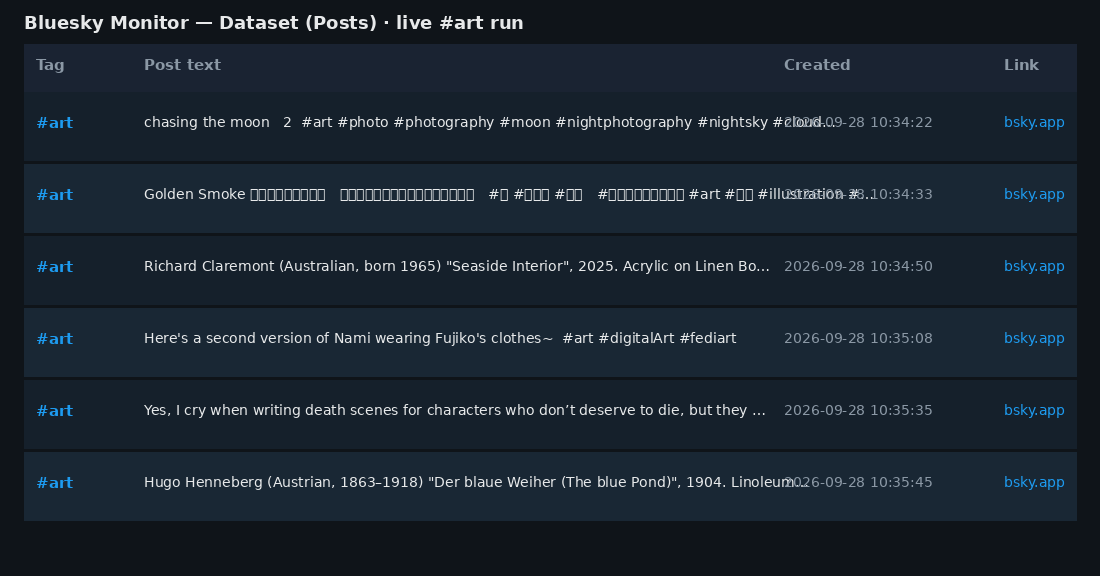Viewport: 1100px width, 576px height.
Task: Click the Tag column header
Action: pyautogui.click(x=51, y=65)
